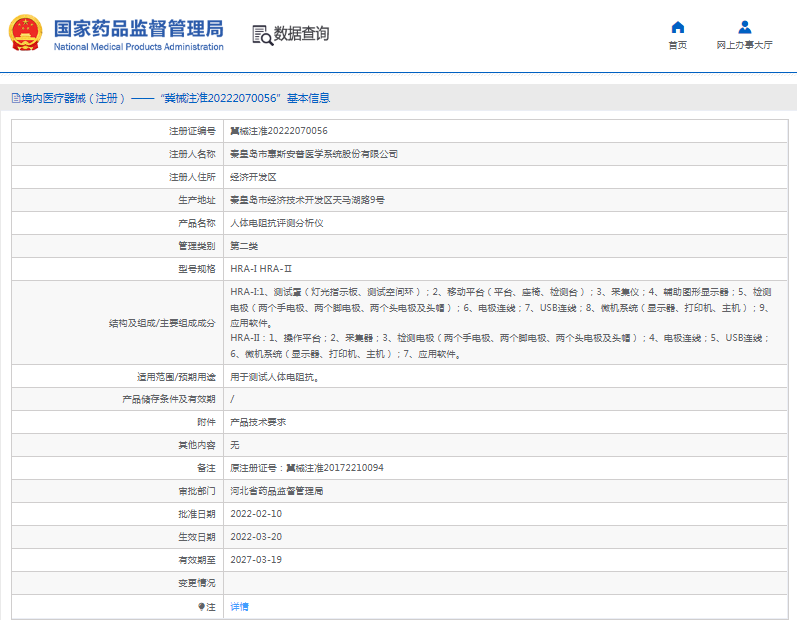
Task: Go to 首页 home icon
Action: pos(678,27)
